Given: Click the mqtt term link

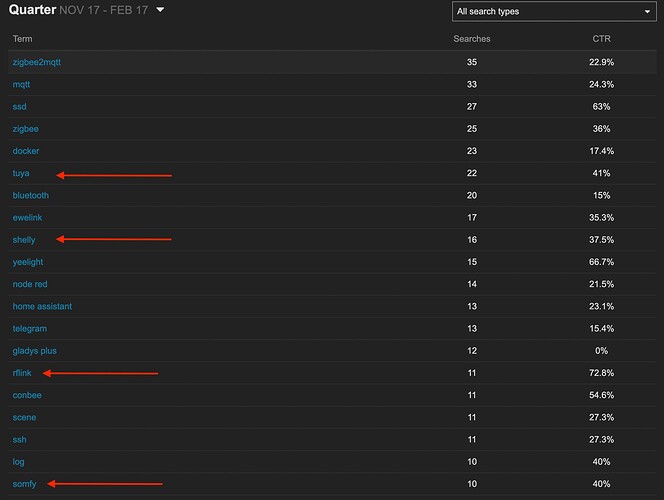Looking at the screenshot, I should pyautogui.click(x=21, y=85).
